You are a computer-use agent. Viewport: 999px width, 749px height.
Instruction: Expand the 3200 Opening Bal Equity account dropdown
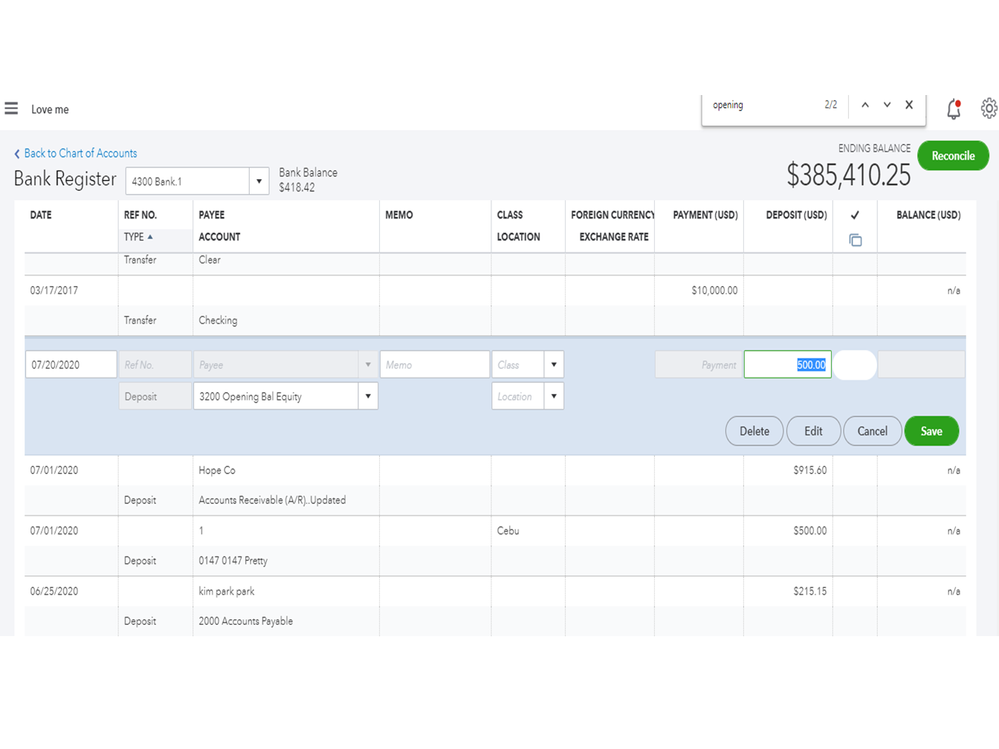368,396
